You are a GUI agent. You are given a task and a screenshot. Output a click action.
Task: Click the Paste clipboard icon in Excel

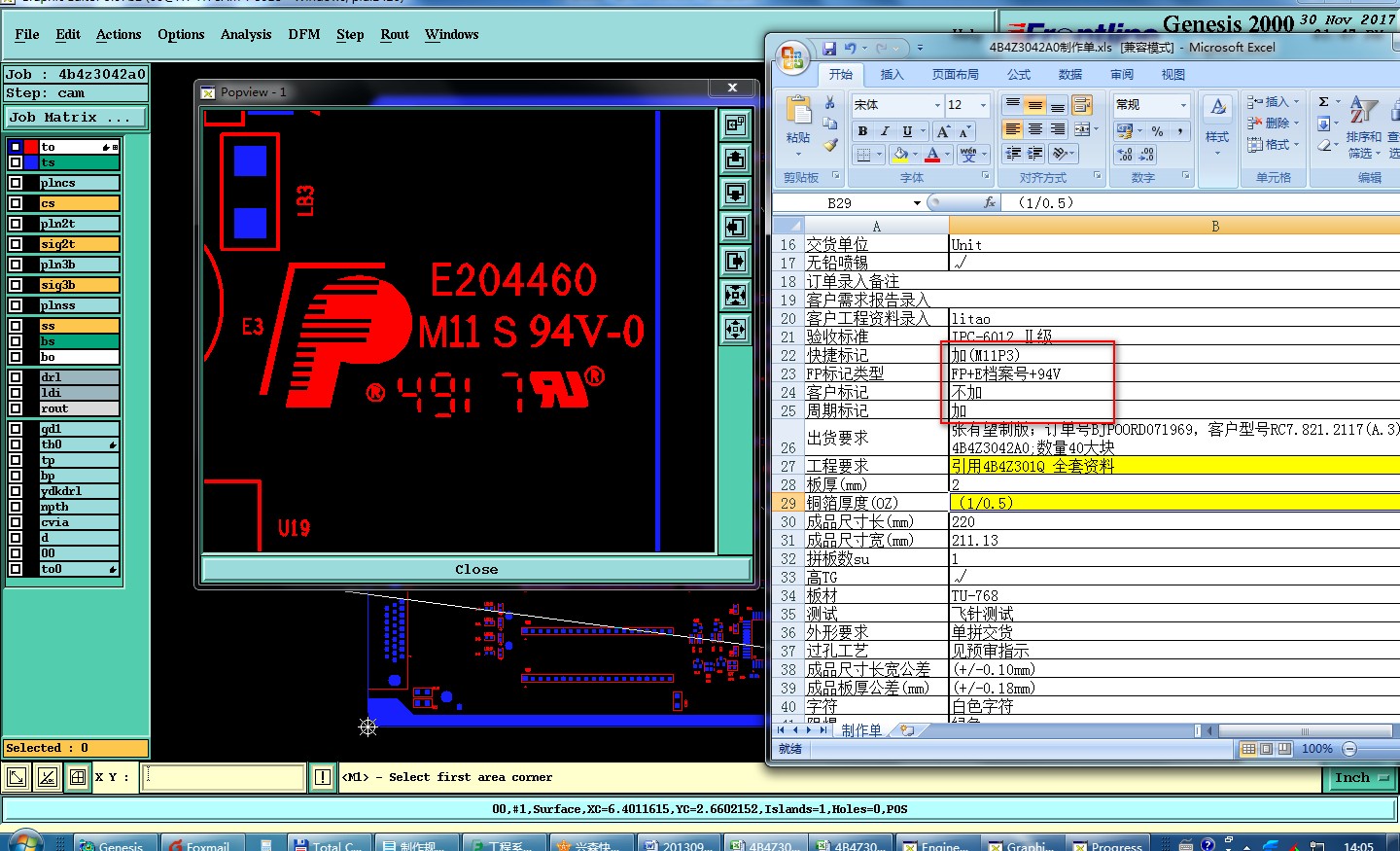(798, 110)
